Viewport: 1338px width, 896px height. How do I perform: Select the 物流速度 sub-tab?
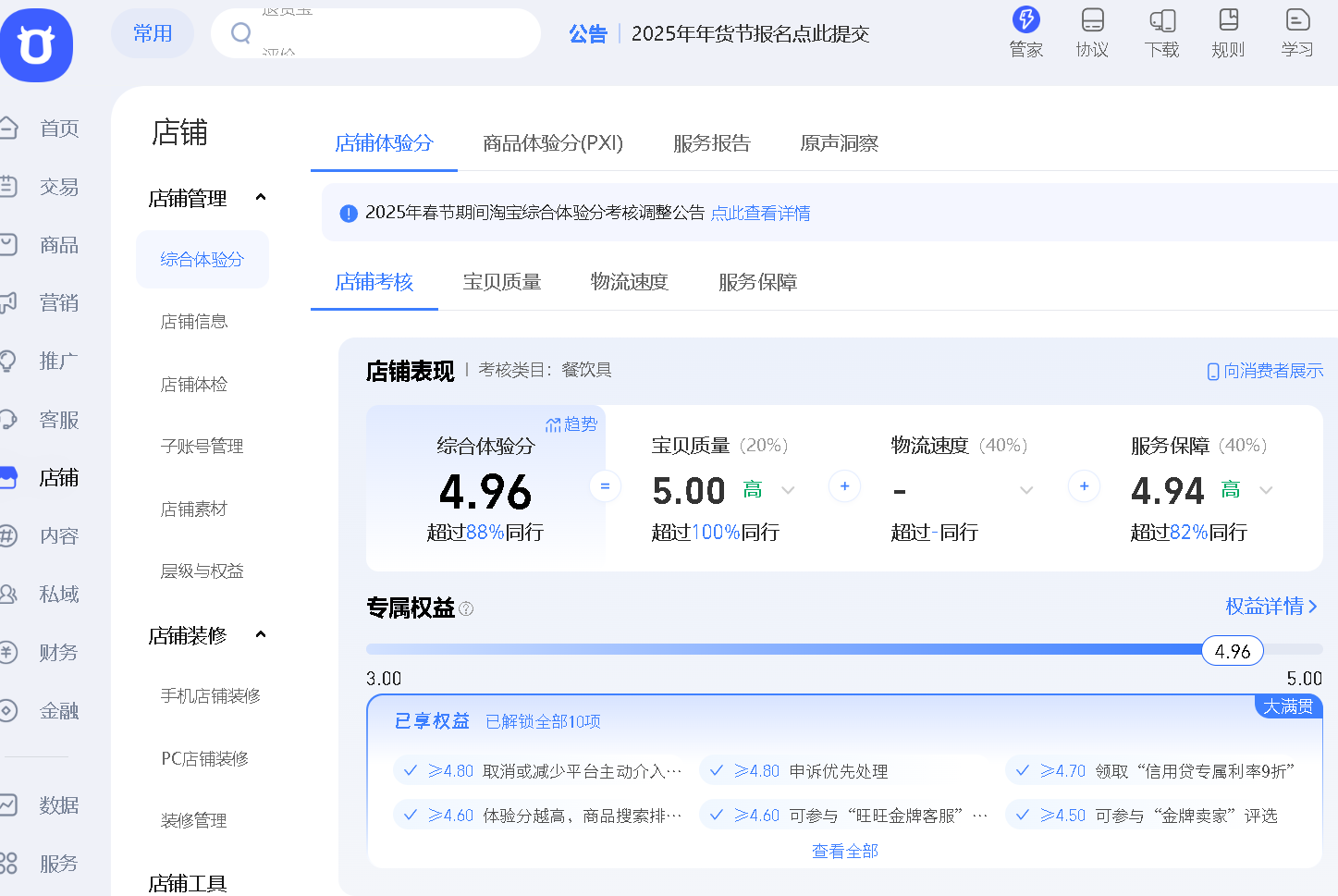pos(630,282)
